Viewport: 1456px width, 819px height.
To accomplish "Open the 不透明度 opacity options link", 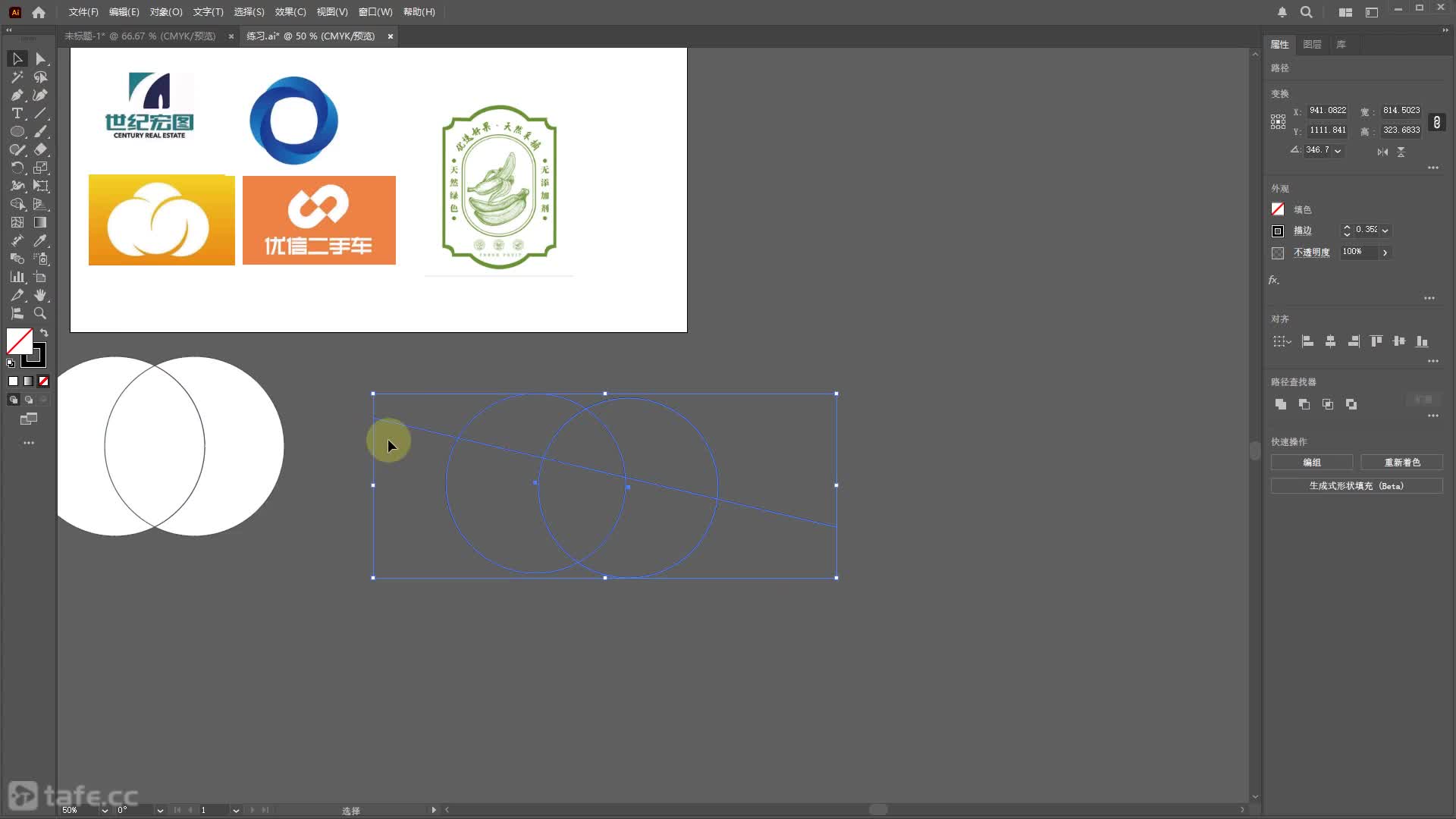I will tap(1312, 253).
